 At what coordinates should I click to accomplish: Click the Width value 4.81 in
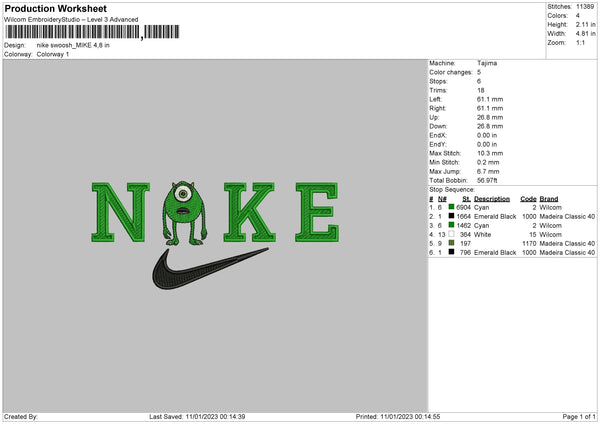(x=585, y=34)
